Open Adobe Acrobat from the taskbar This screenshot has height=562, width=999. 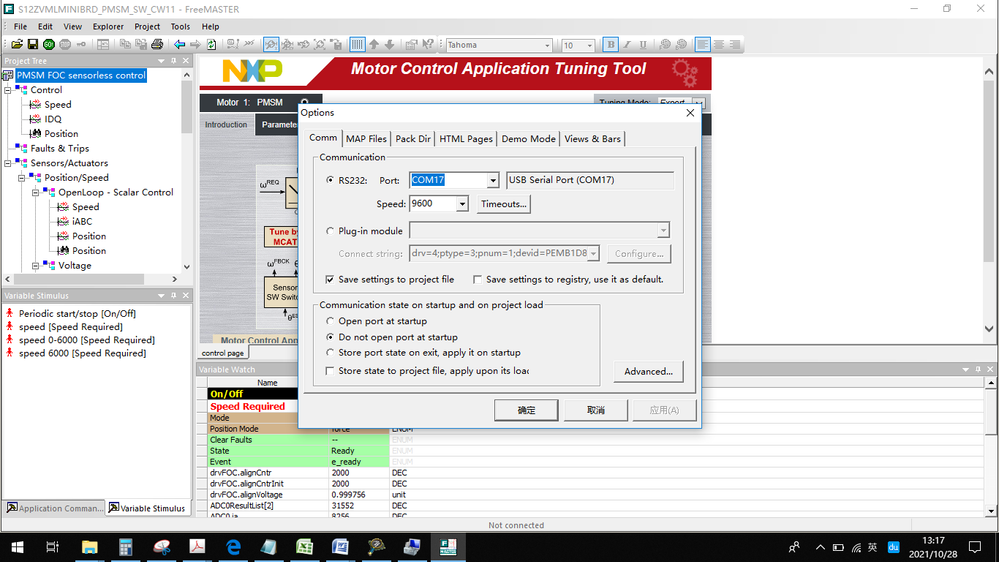pyautogui.click(x=197, y=547)
